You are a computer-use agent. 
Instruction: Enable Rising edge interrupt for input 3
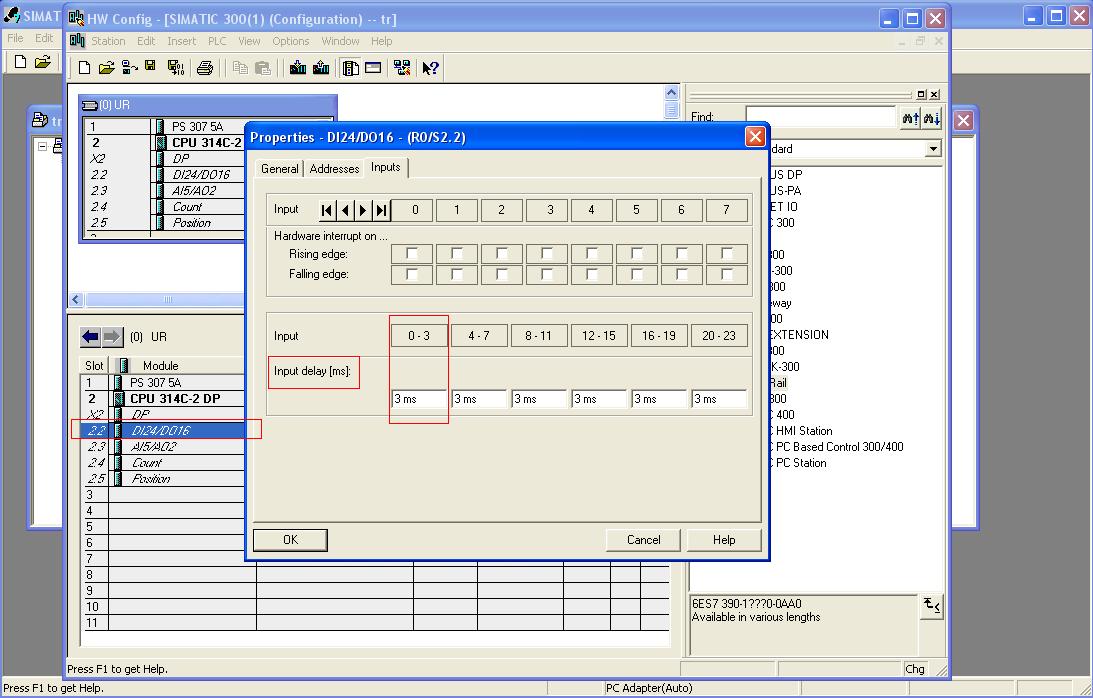[x=546, y=254]
